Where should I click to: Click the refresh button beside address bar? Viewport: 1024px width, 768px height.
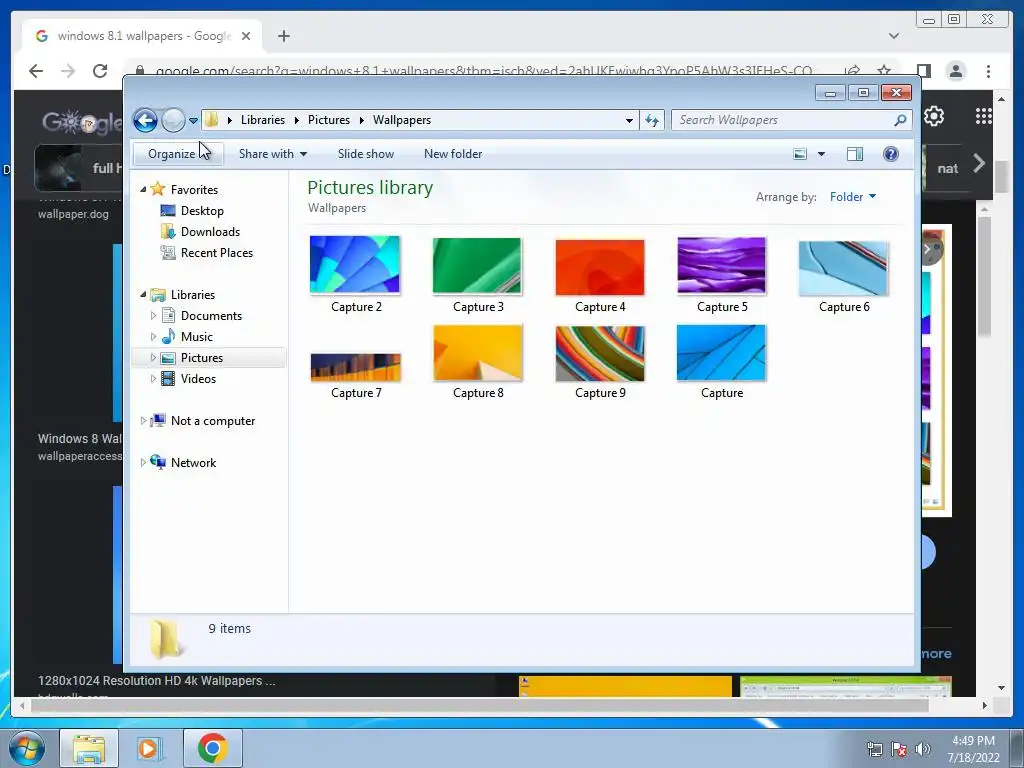[652, 120]
